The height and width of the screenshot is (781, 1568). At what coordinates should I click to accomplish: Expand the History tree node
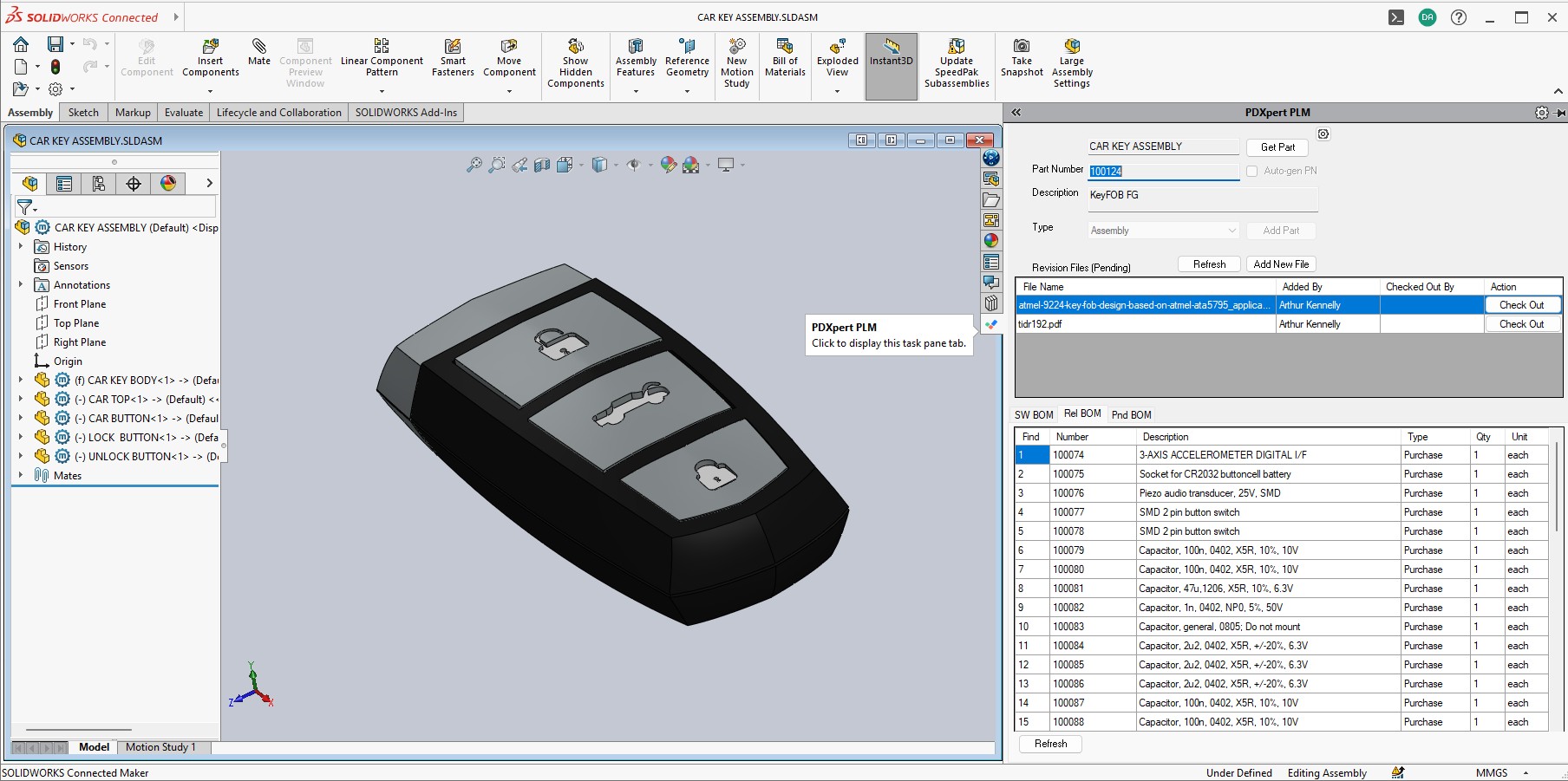click(21, 247)
